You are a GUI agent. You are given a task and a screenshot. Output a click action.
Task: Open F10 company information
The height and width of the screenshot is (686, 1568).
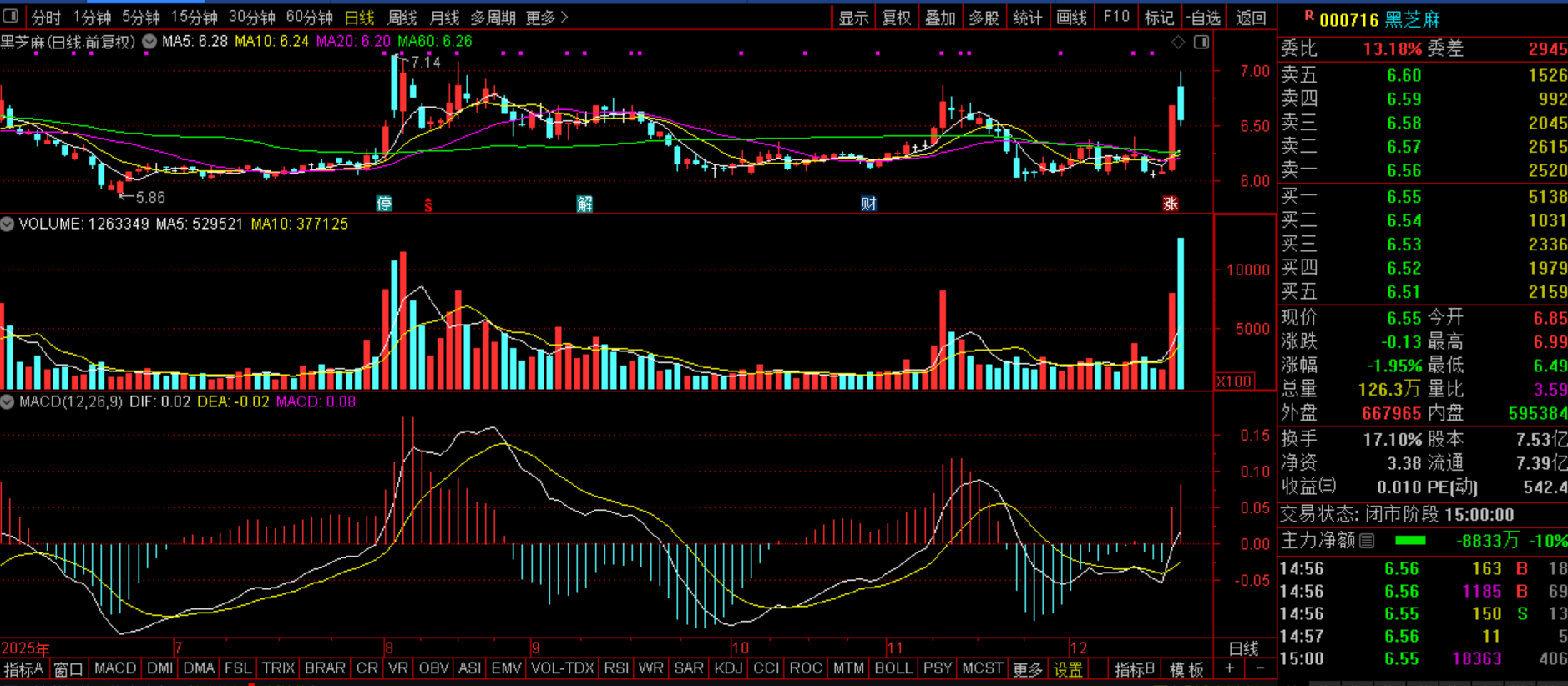(x=1116, y=17)
